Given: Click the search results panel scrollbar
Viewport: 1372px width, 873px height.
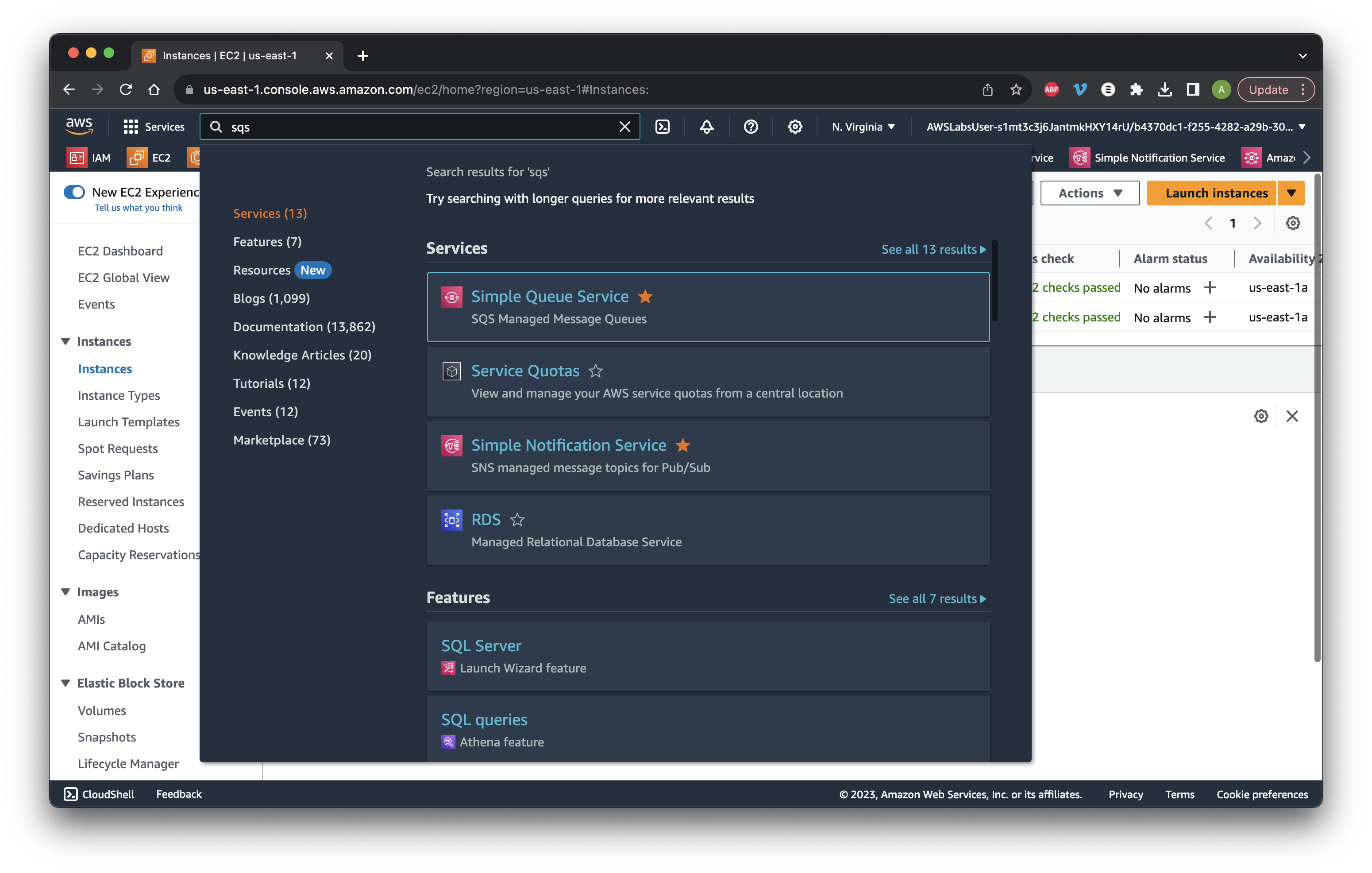Looking at the screenshot, I should coord(994,280).
